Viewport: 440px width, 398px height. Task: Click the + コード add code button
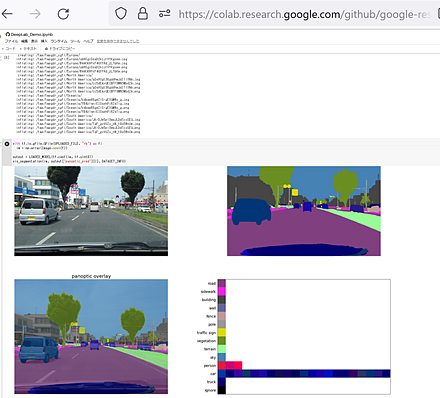(9, 49)
